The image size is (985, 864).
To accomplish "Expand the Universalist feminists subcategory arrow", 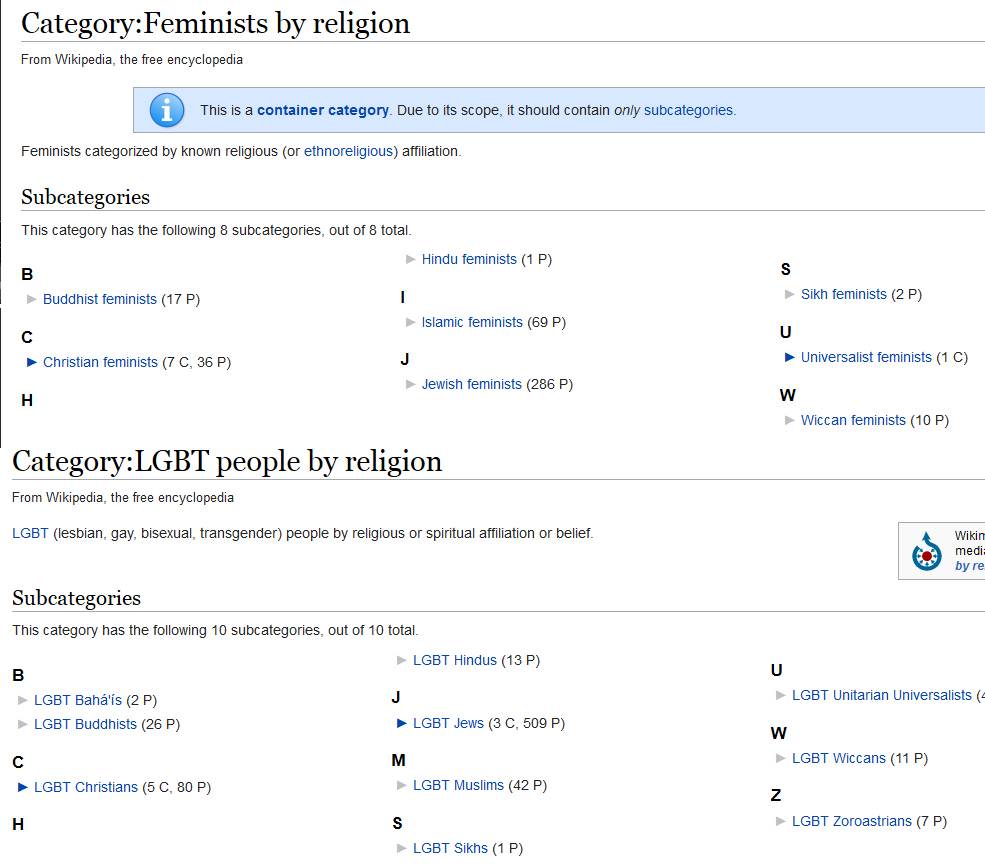I will pos(790,357).
